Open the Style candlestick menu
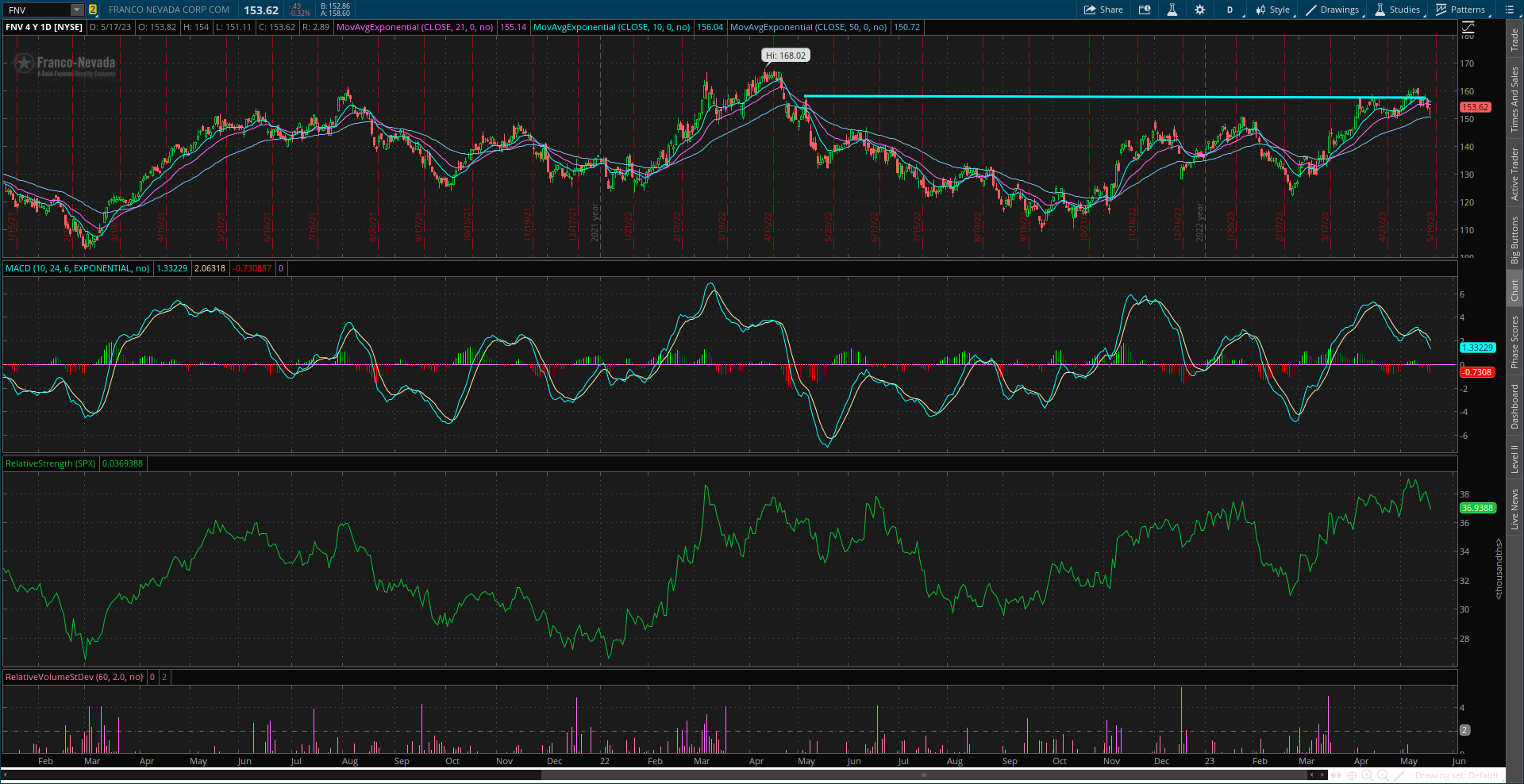The height and width of the screenshot is (784, 1524). click(x=1272, y=10)
